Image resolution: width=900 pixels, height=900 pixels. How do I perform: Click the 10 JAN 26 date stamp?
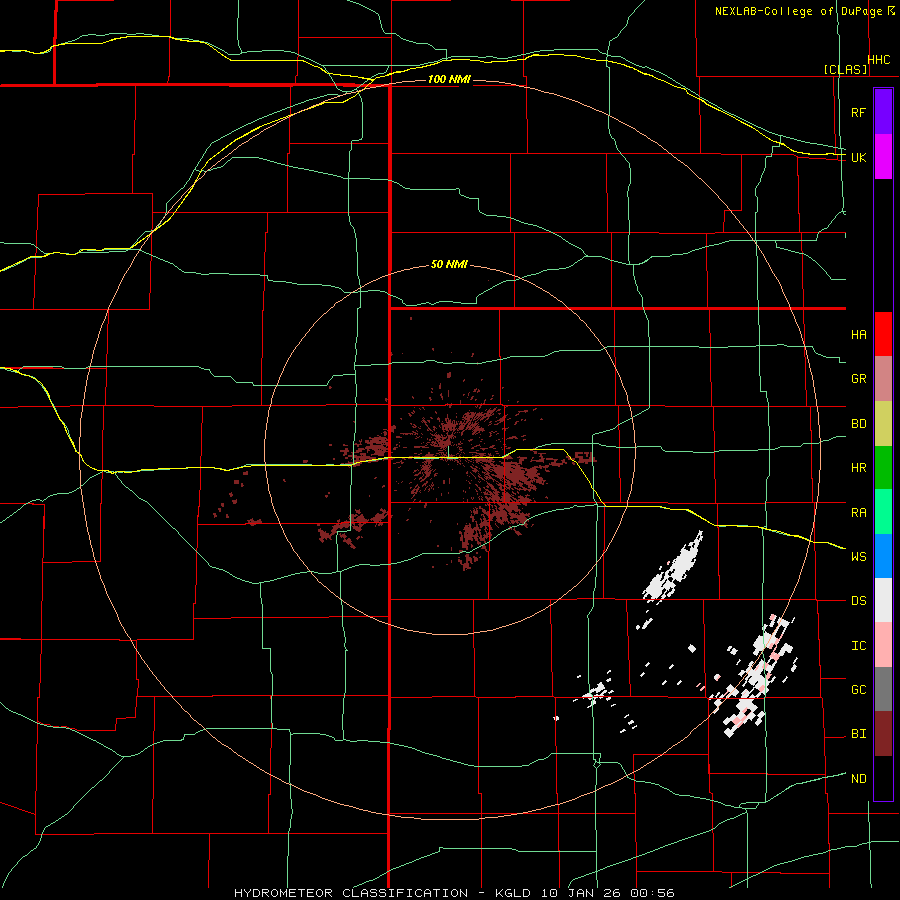click(579, 893)
